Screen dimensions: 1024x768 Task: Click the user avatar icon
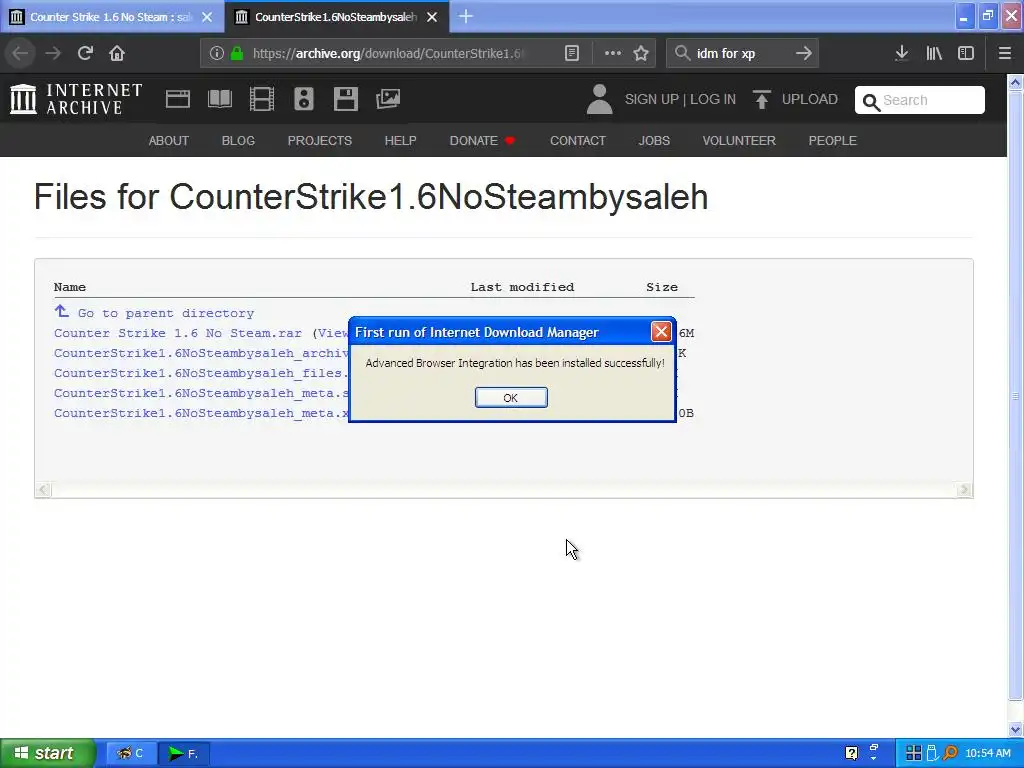(x=600, y=99)
